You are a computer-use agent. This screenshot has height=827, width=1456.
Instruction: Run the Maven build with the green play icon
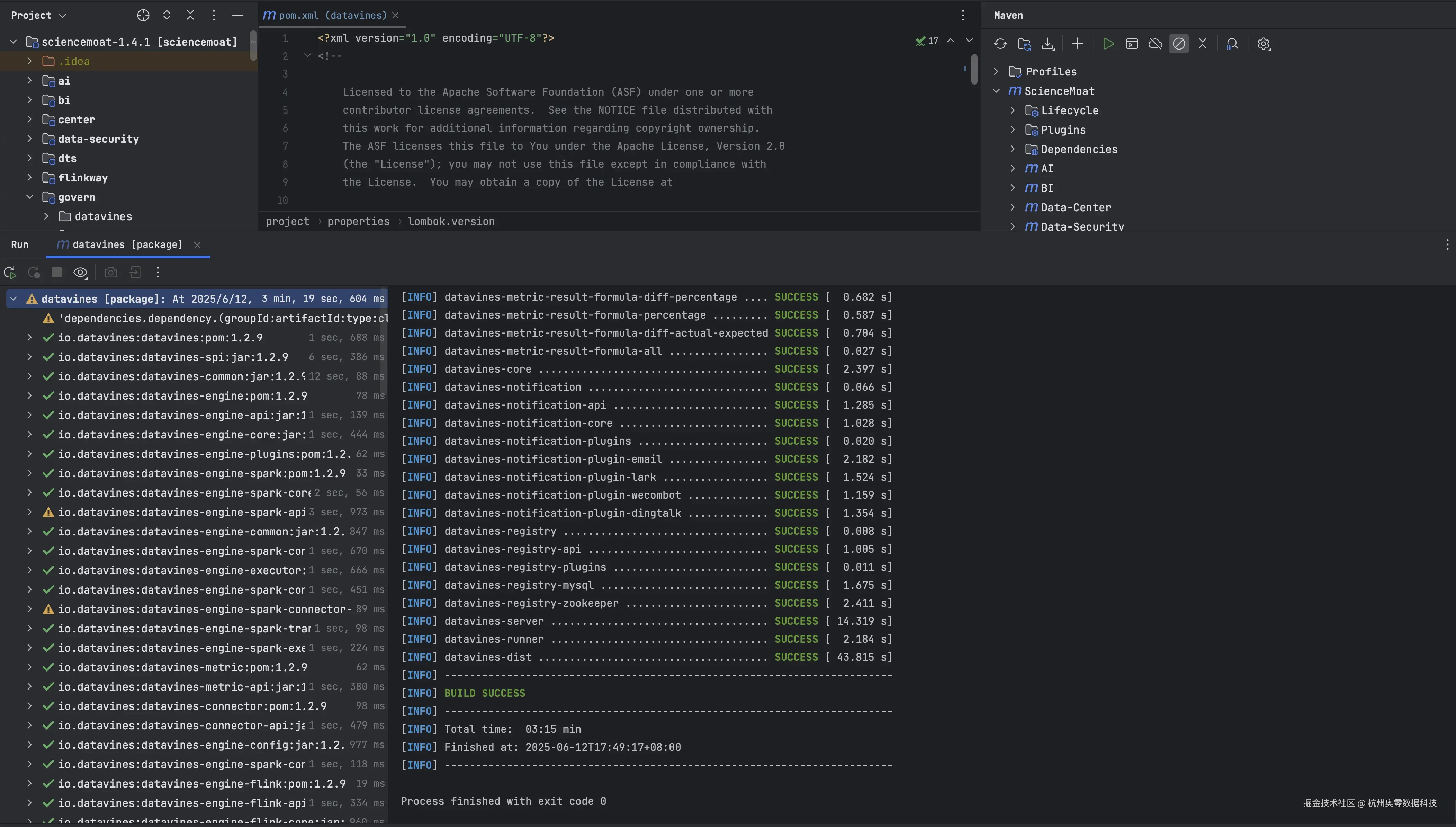[1107, 44]
